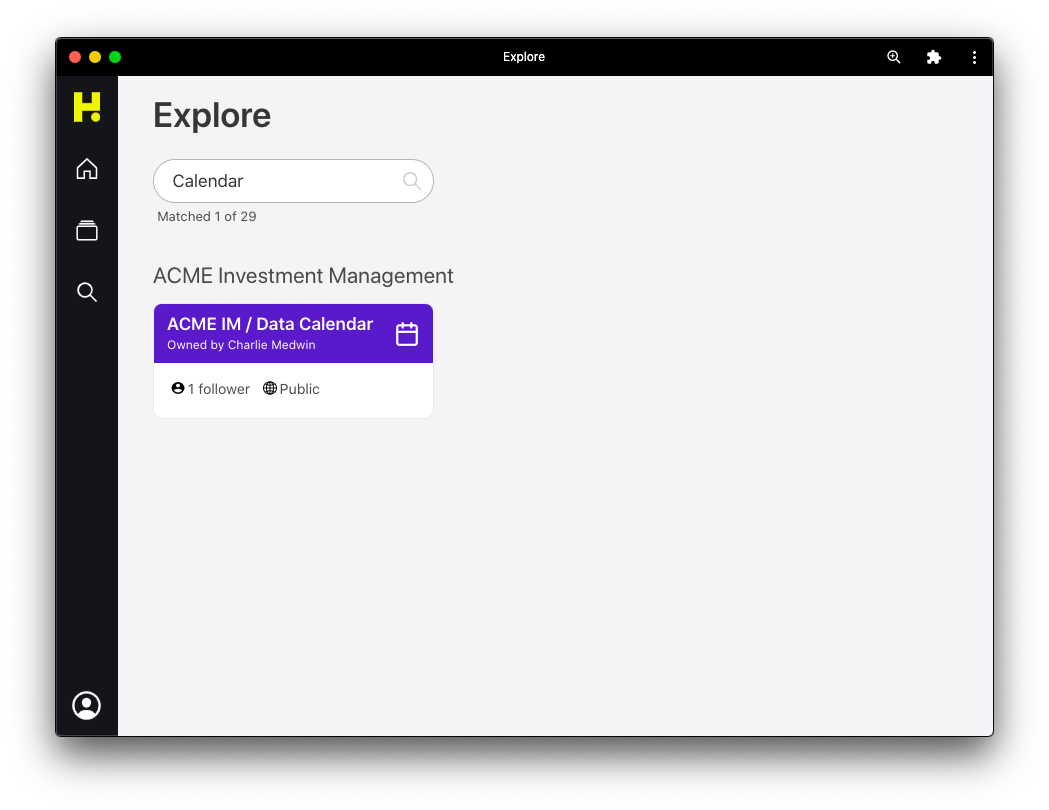Focus the Calendar search input field
The image size is (1049, 810).
[294, 181]
